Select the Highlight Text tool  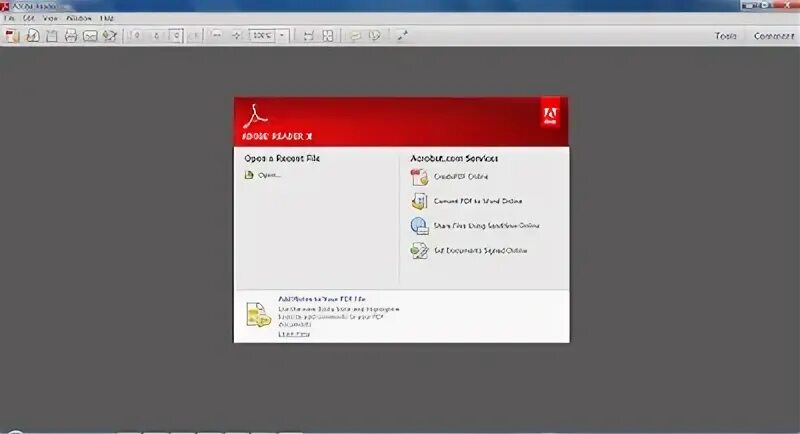point(375,36)
